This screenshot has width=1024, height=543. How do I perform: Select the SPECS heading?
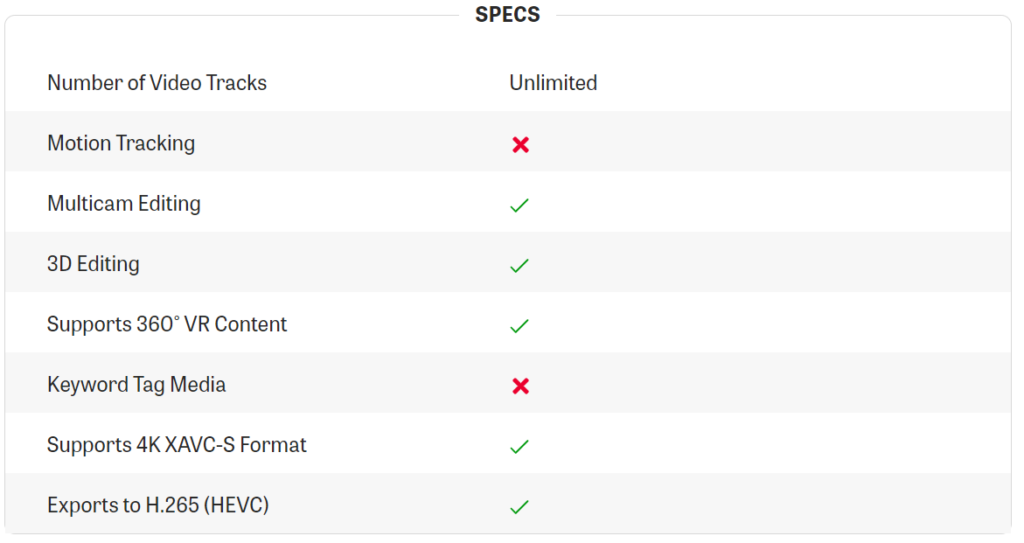pyautogui.click(x=507, y=14)
